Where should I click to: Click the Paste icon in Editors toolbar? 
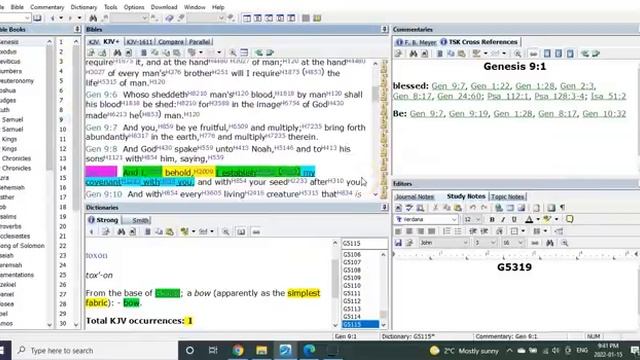pos(458,208)
